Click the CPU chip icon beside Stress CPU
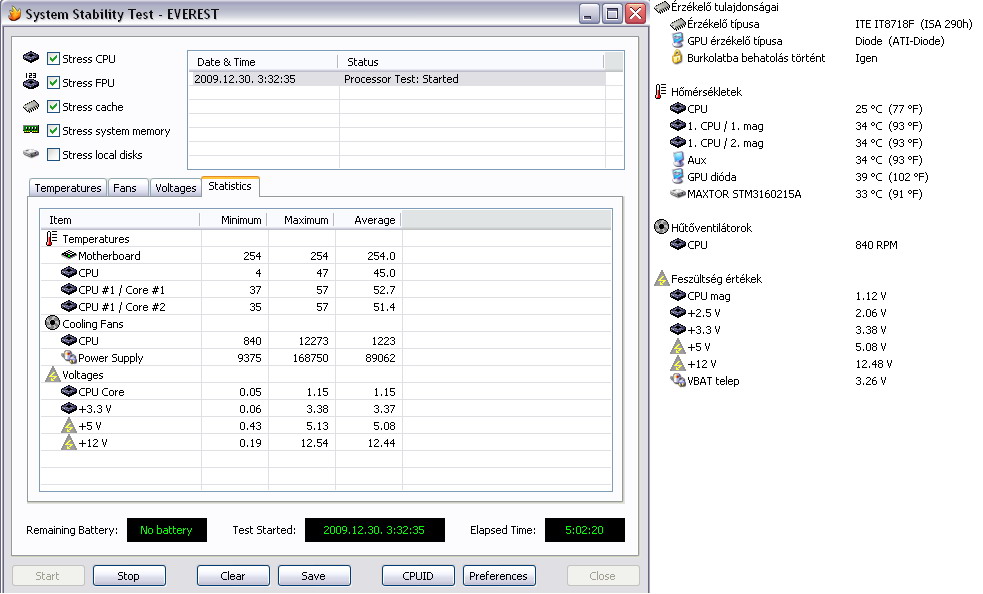 click(31, 58)
